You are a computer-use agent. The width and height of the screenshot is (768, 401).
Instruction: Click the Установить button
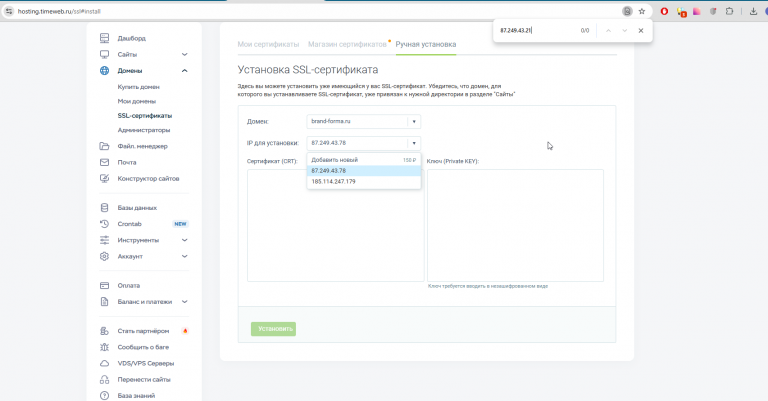(273, 329)
